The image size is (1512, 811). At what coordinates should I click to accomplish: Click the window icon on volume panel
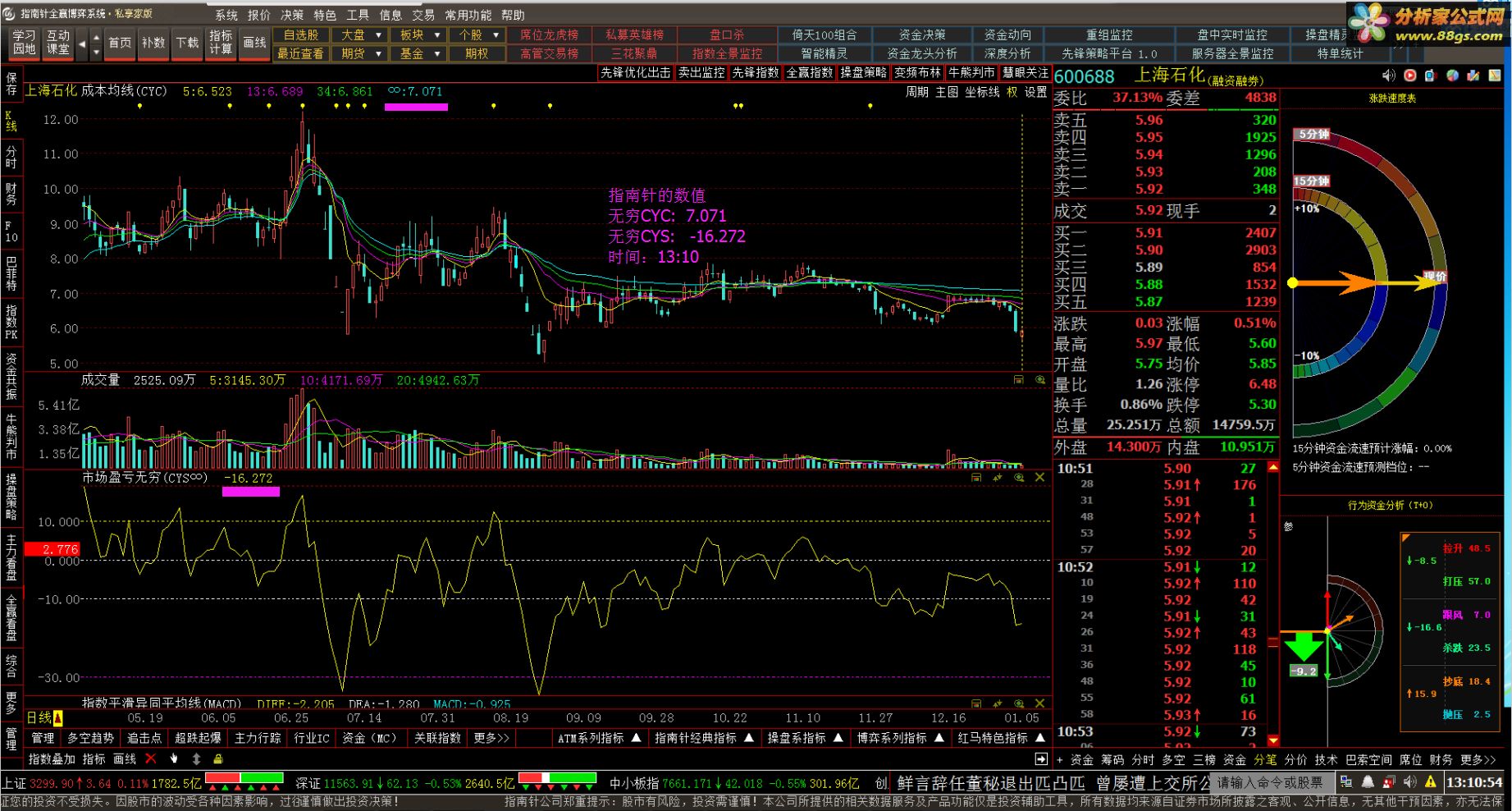pos(1018,380)
